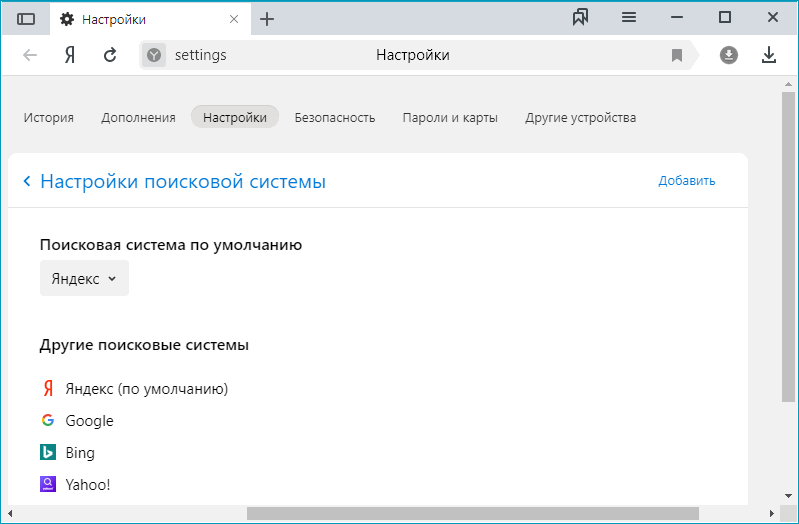
Task: Bookmark this page with flag icon
Action: click(x=677, y=55)
